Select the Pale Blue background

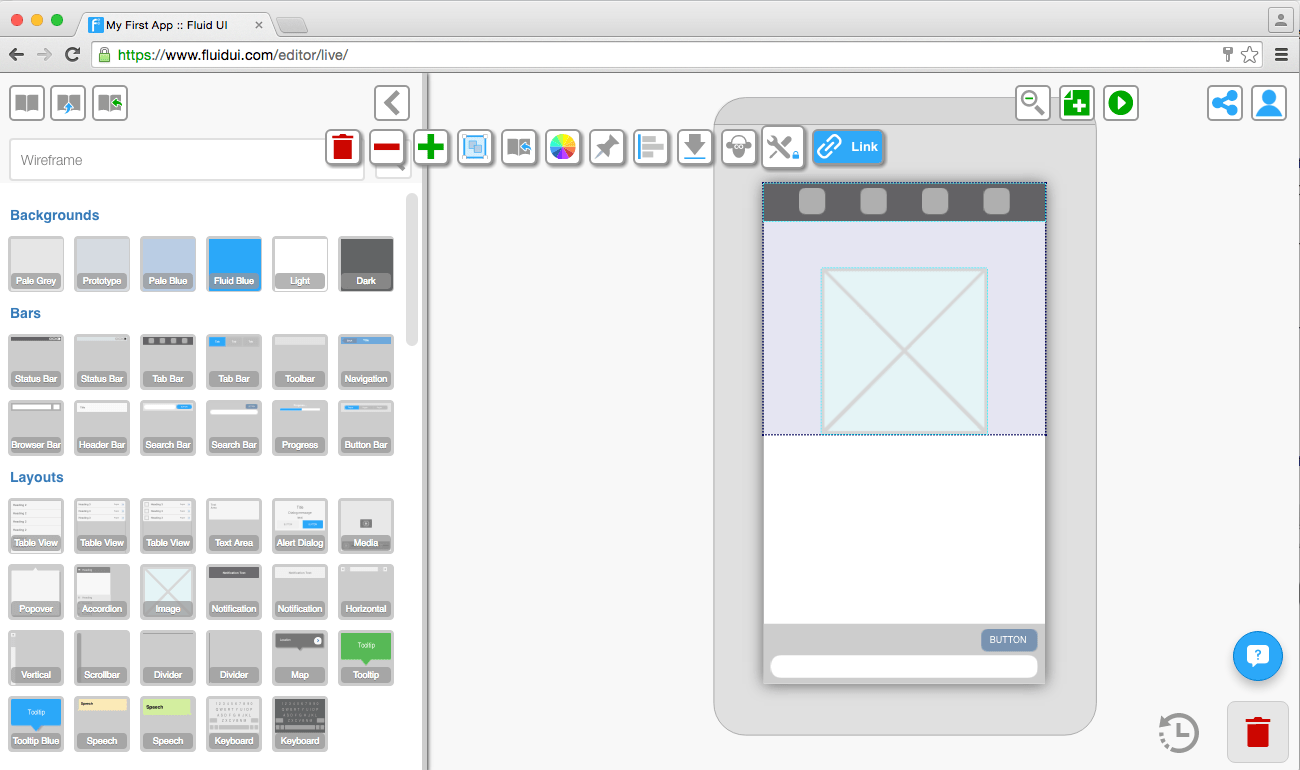pos(168,264)
